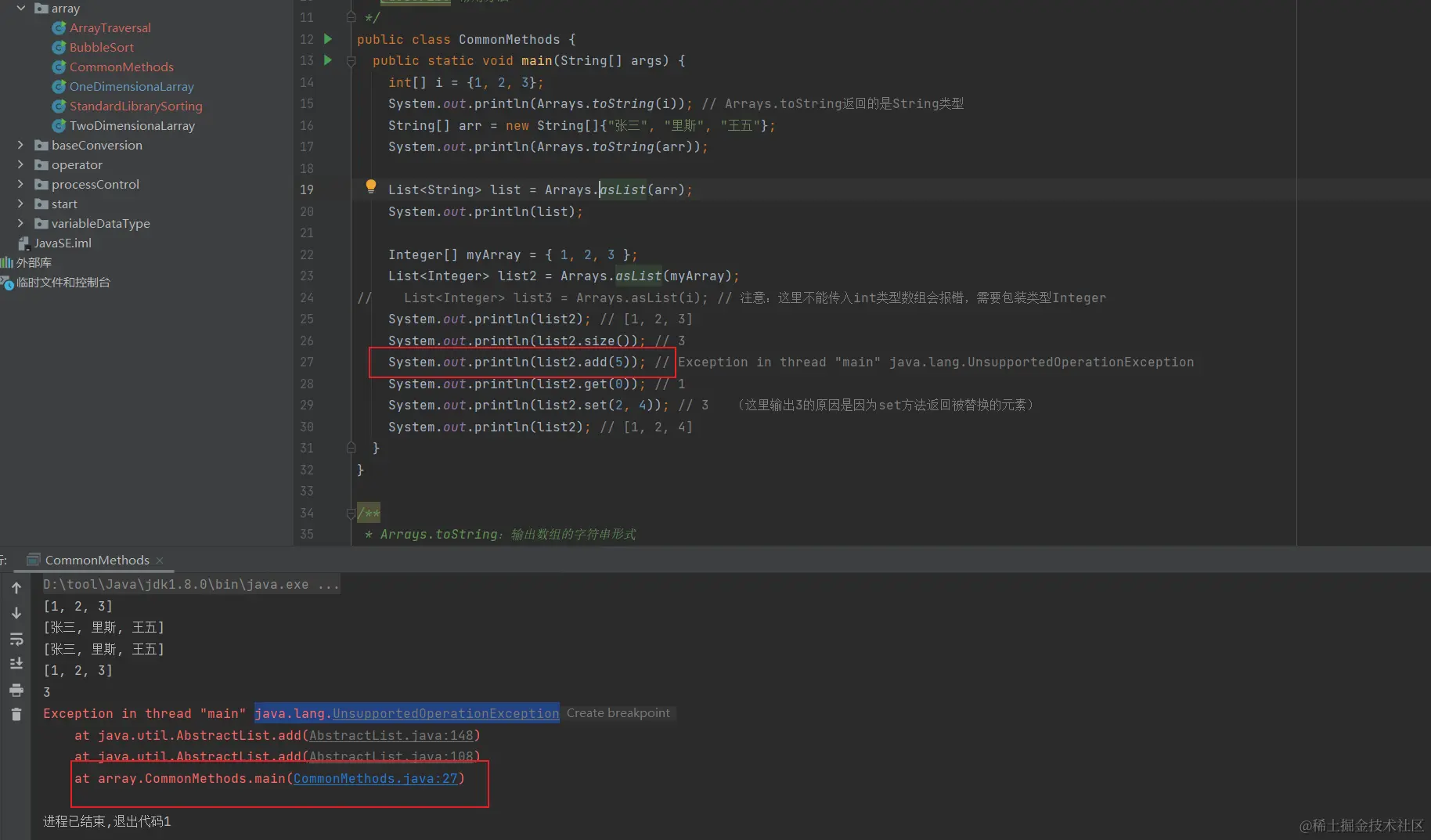Click the processControl folder icon

coord(41,185)
